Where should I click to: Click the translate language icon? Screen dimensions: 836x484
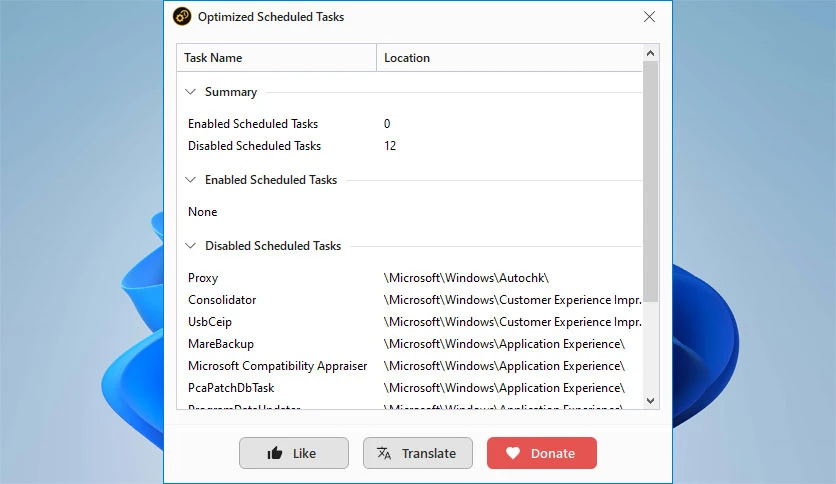pos(384,453)
